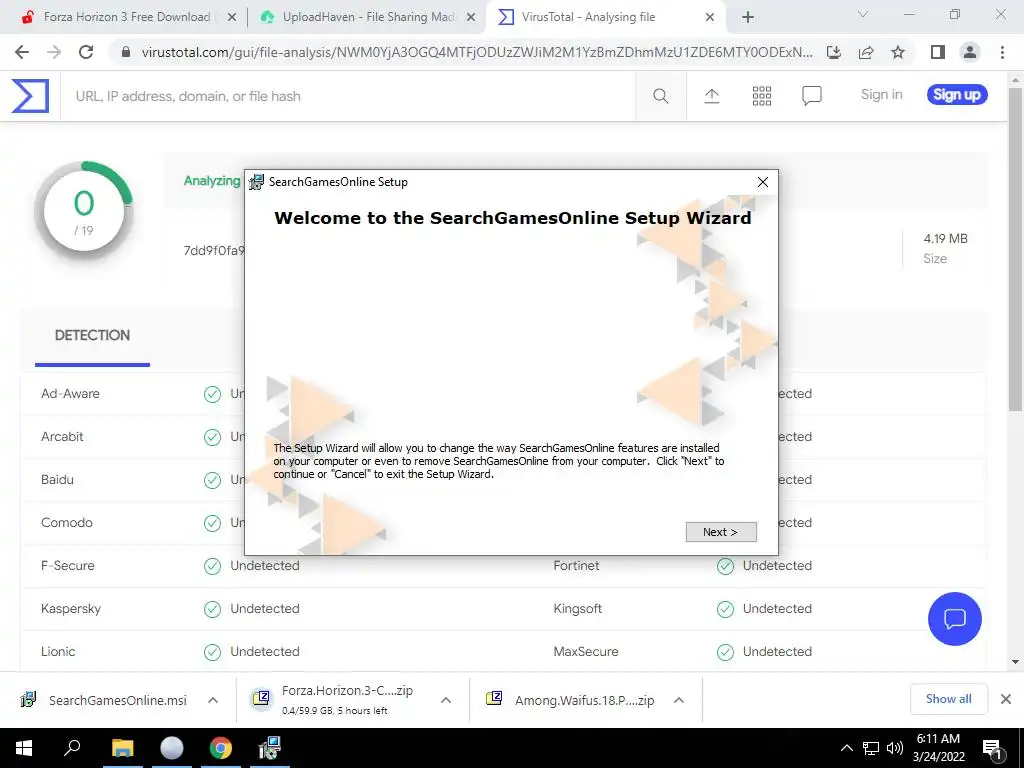Click the VirusTotal search input field

pos(348,96)
